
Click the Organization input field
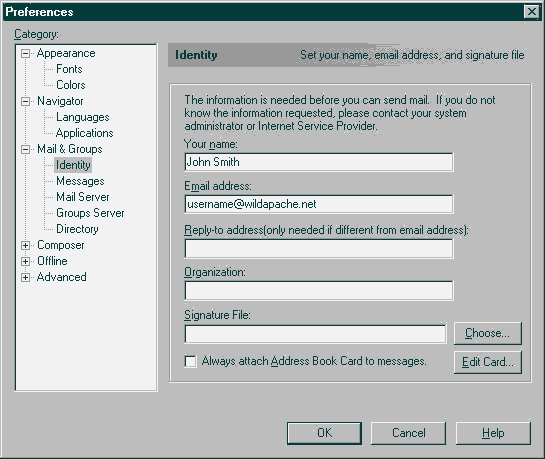coord(319,290)
